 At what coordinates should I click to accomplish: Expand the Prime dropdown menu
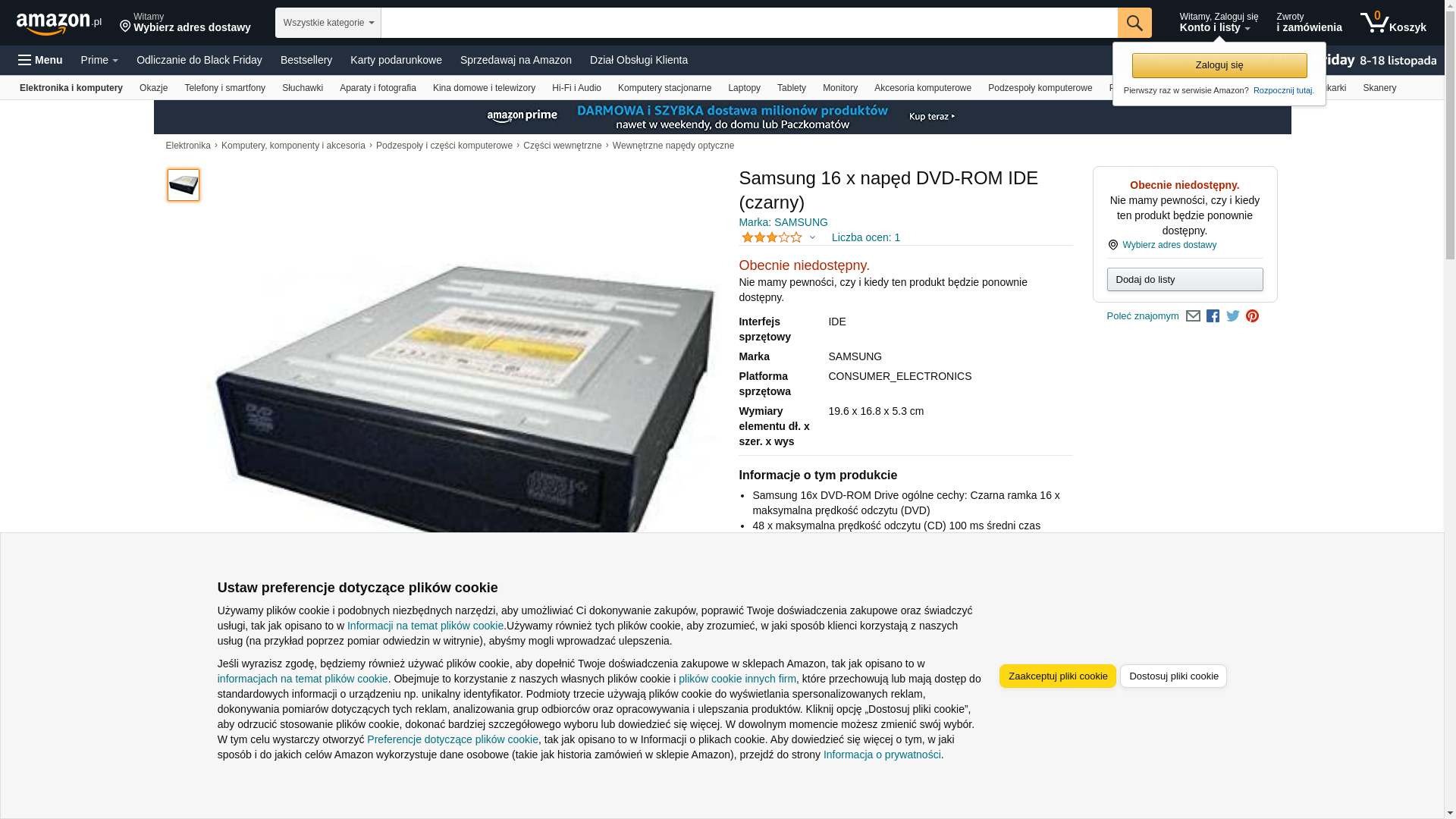(99, 60)
